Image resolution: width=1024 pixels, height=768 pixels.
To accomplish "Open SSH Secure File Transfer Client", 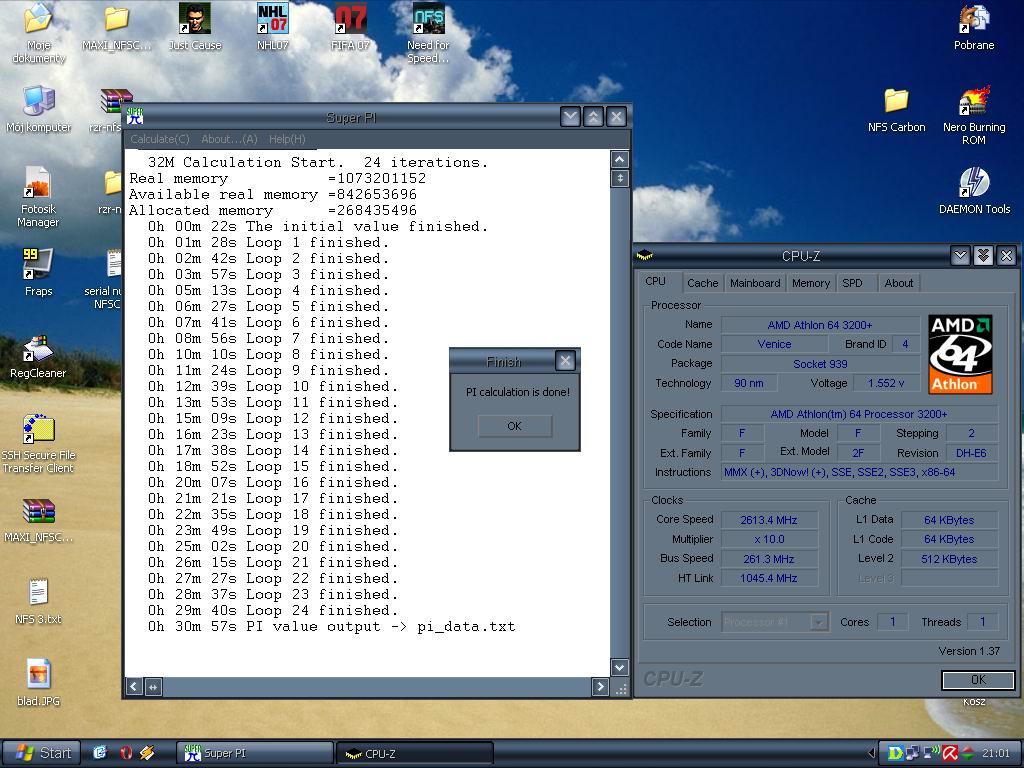I will [x=38, y=444].
